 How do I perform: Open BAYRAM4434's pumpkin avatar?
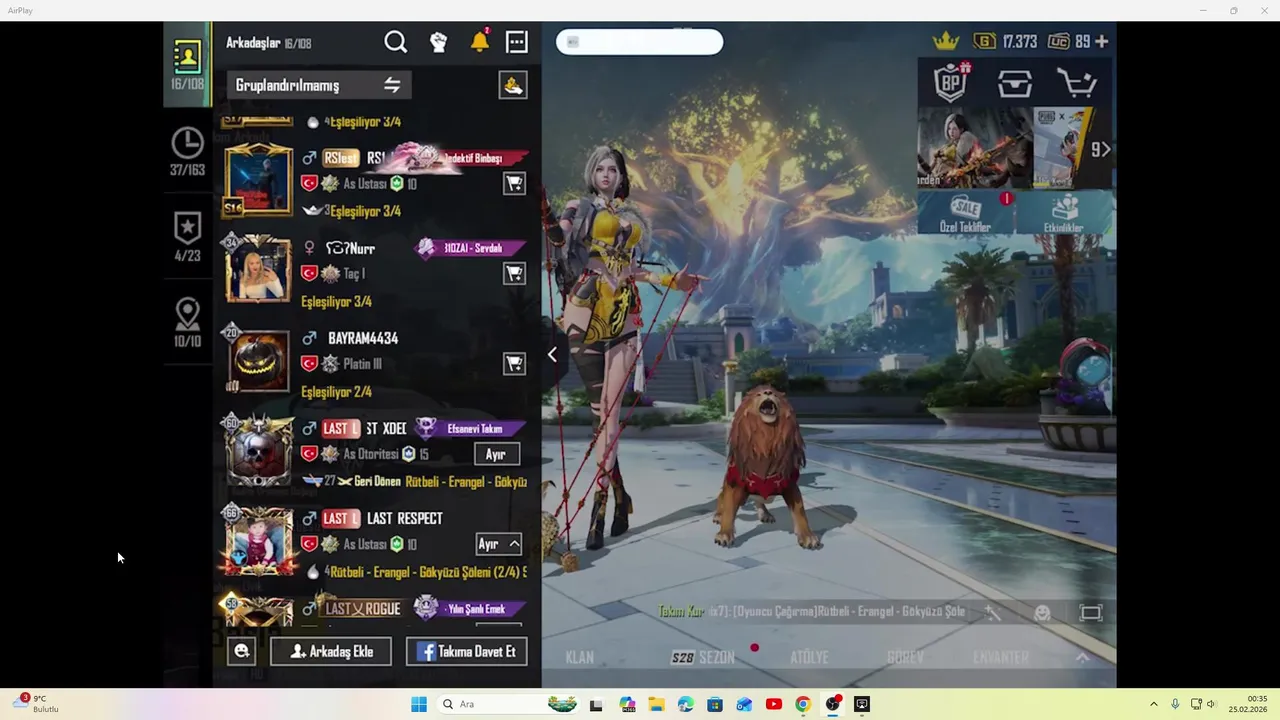258,360
